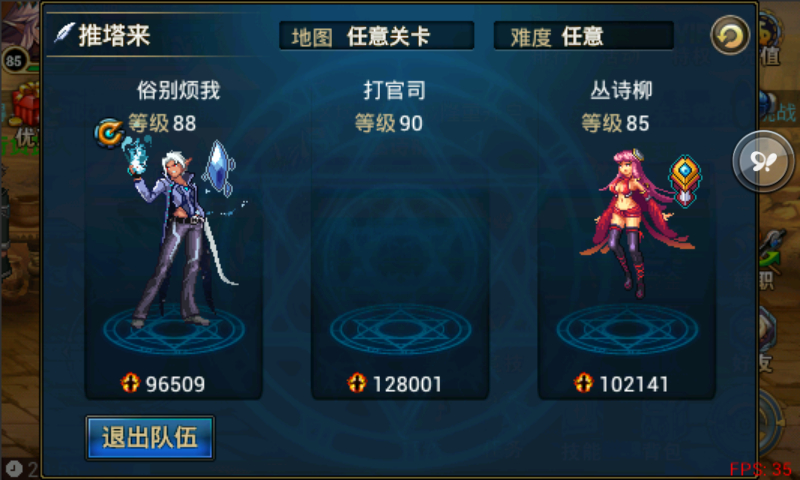Image resolution: width=800 pixels, height=480 pixels.
Task: Select player name 丛诗柳
Action: pos(621,90)
